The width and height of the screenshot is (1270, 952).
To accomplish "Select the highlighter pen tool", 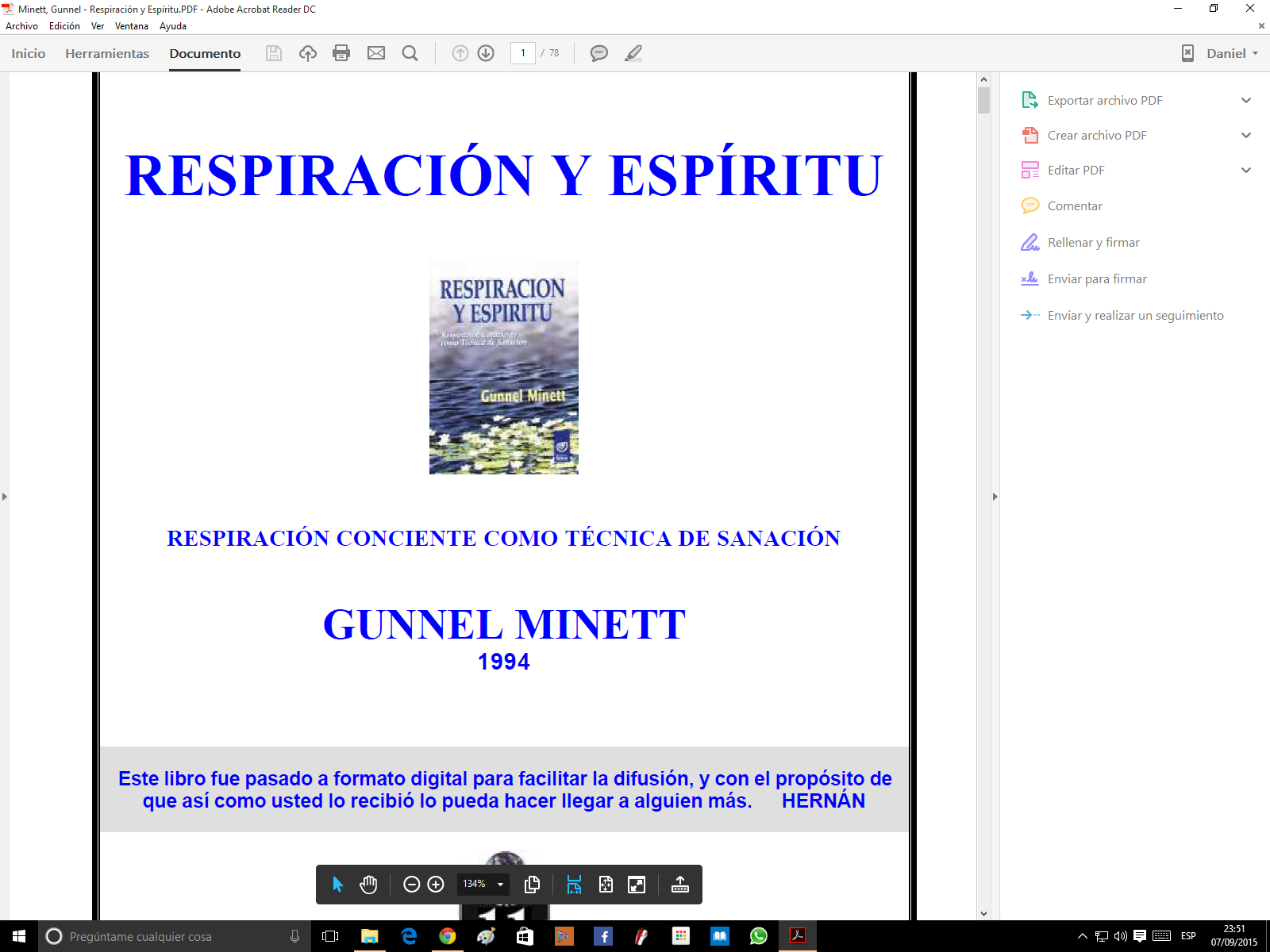I will 633,53.
